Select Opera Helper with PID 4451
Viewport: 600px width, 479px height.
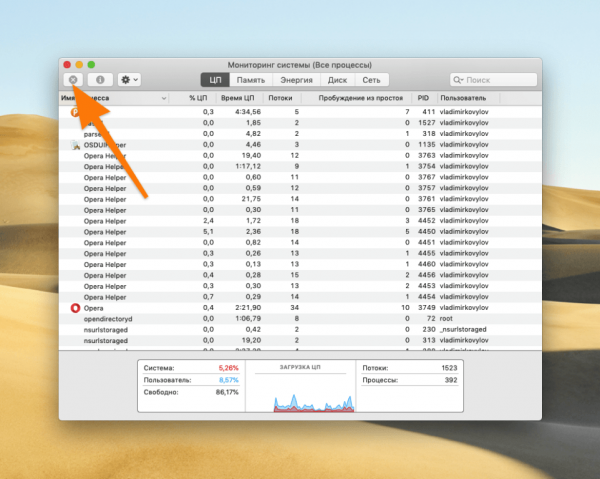pos(300,243)
